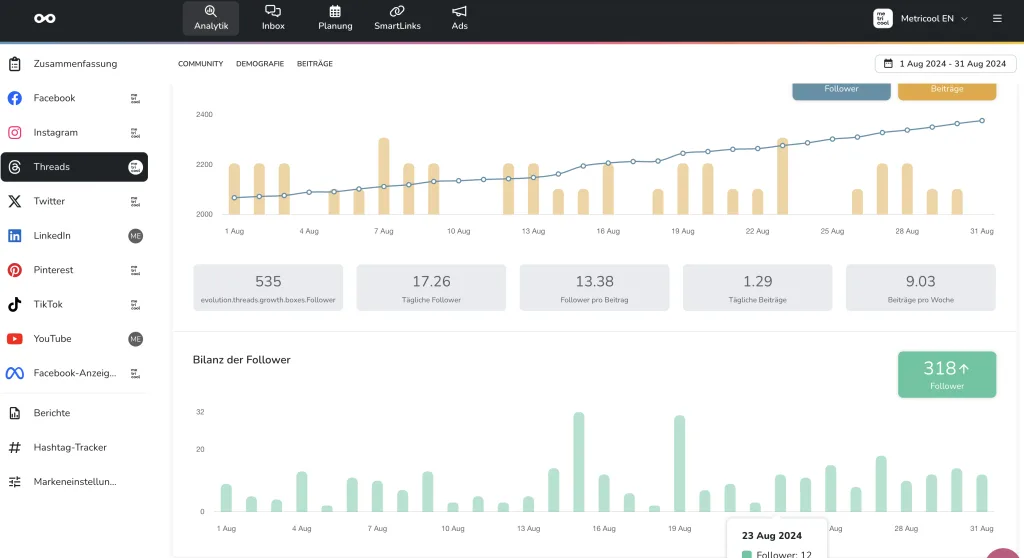Open Zusammenfassung in the sidebar

75,64
